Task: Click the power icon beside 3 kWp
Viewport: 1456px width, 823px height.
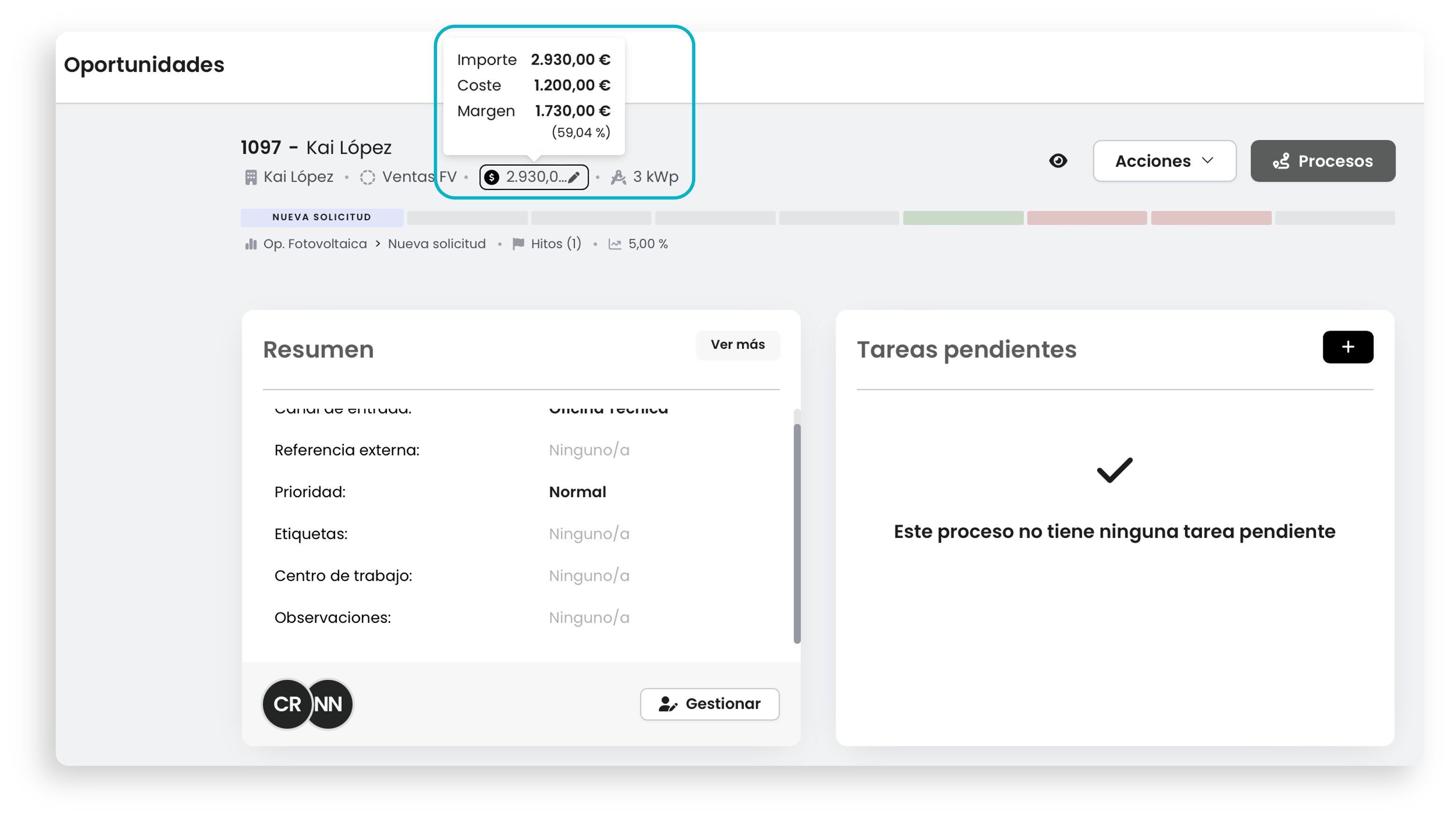Action: point(618,178)
